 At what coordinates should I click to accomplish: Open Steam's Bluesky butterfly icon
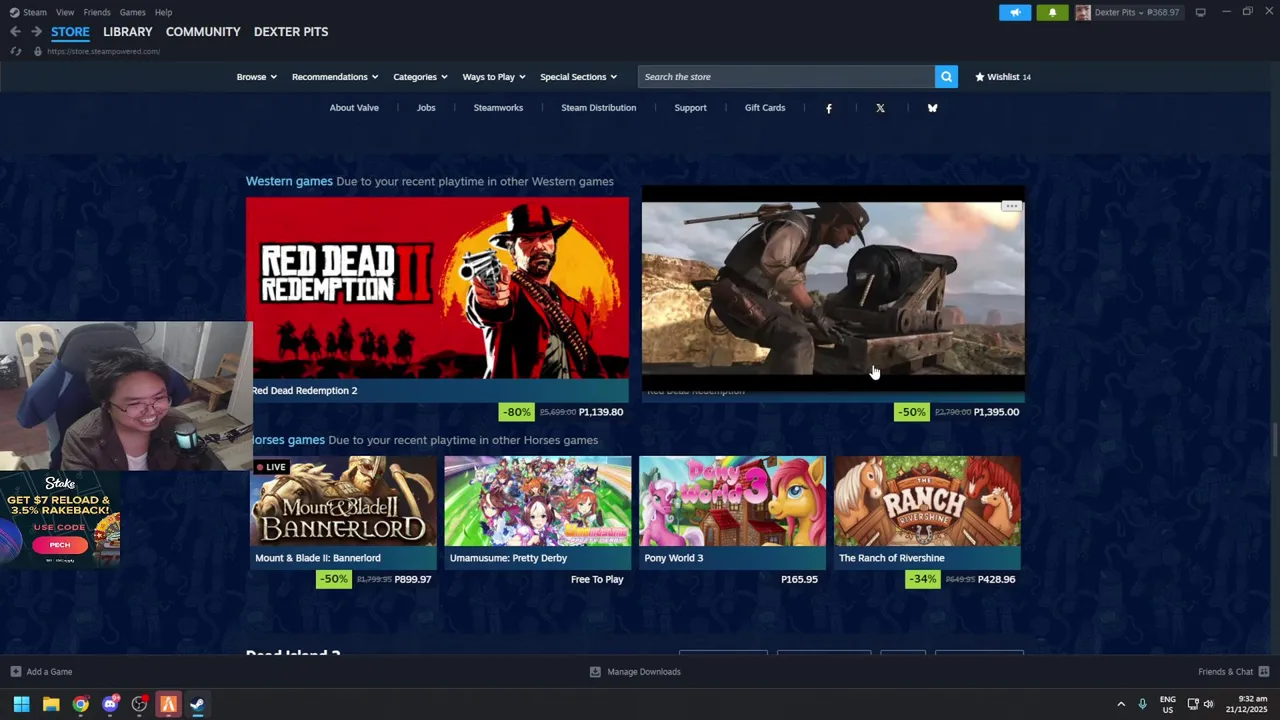(932, 108)
